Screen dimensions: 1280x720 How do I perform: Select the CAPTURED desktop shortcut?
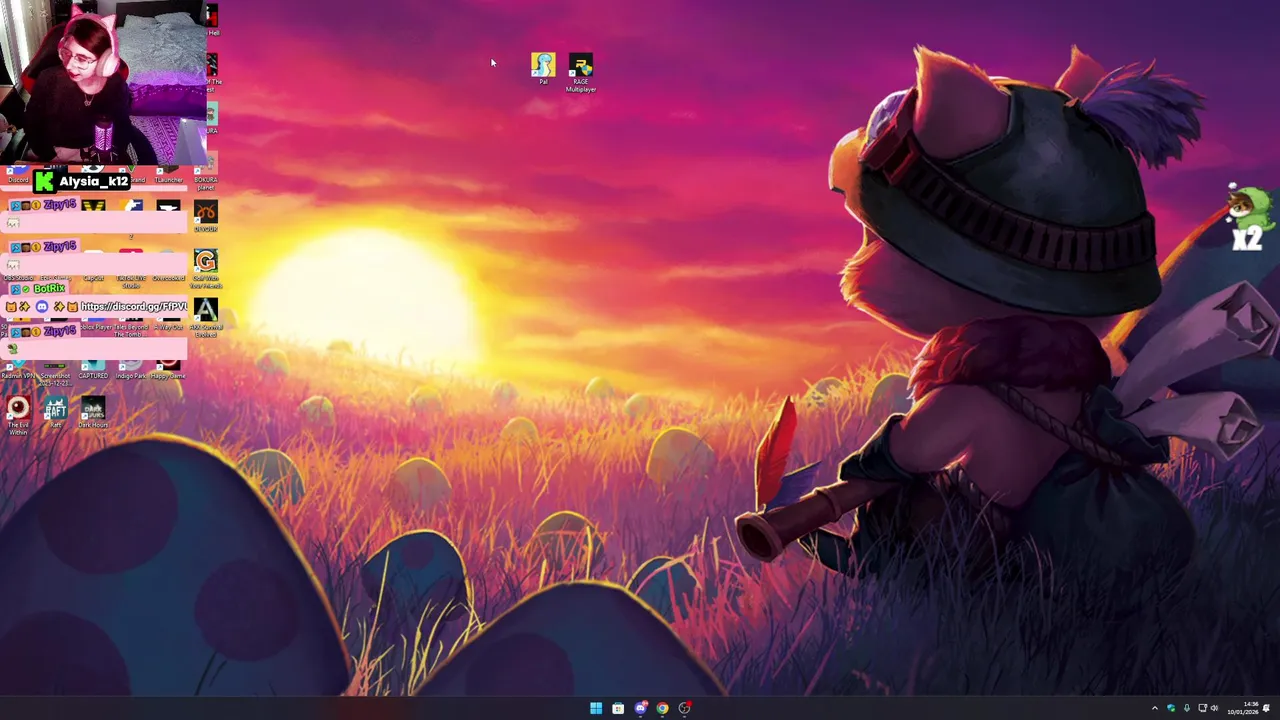[93, 368]
